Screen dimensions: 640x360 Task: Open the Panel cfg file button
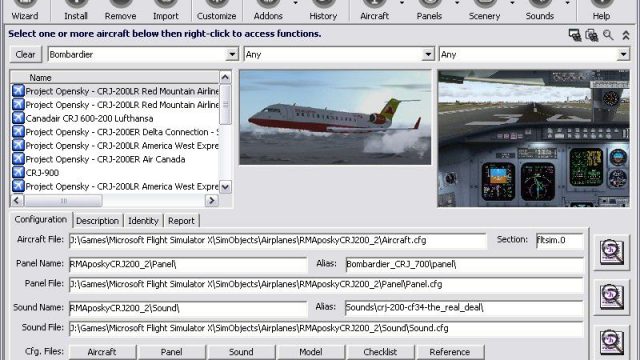click(x=171, y=352)
